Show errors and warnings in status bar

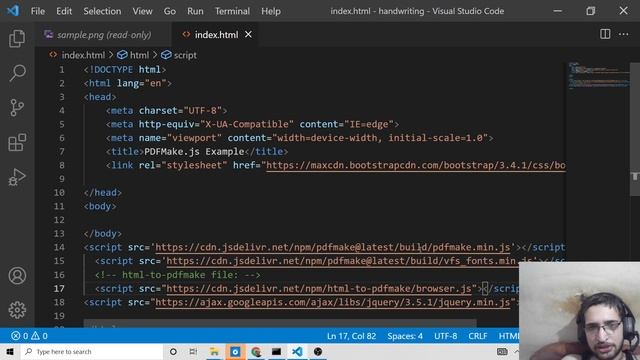(x=29, y=336)
